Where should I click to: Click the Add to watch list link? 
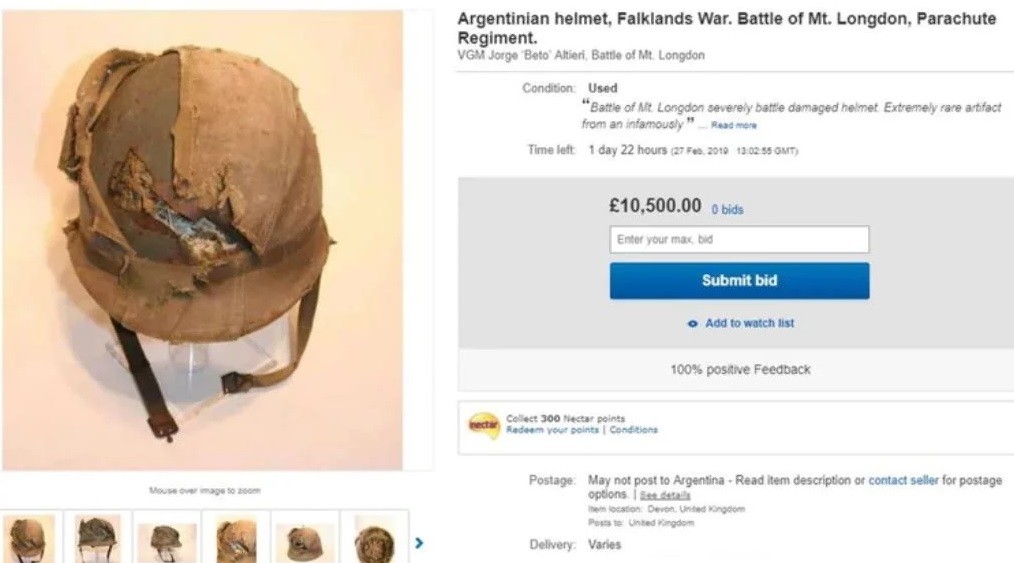[750, 324]
